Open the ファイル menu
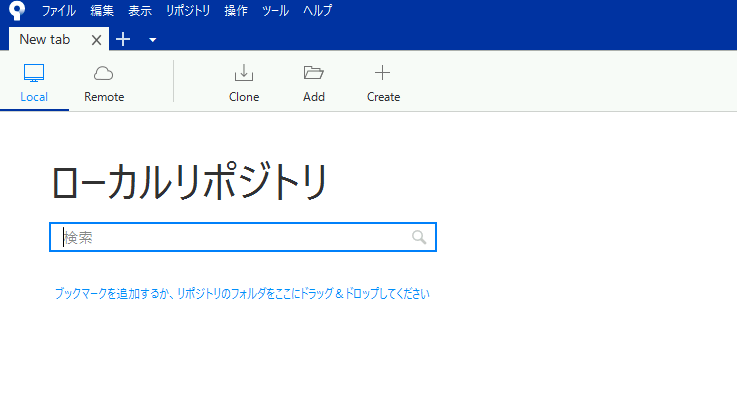 point(59,10)
